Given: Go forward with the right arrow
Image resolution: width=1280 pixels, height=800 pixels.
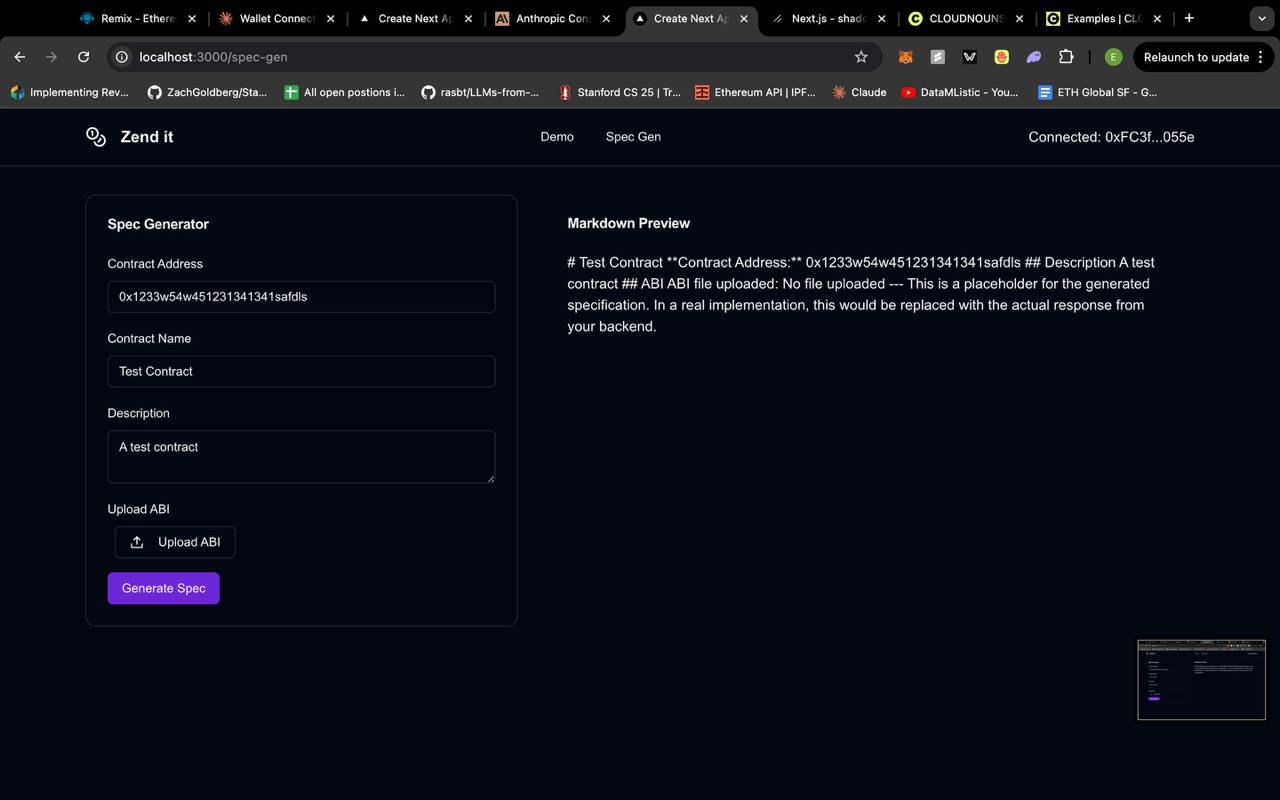Looking at the screenshot, I should (x=52, y=57).
